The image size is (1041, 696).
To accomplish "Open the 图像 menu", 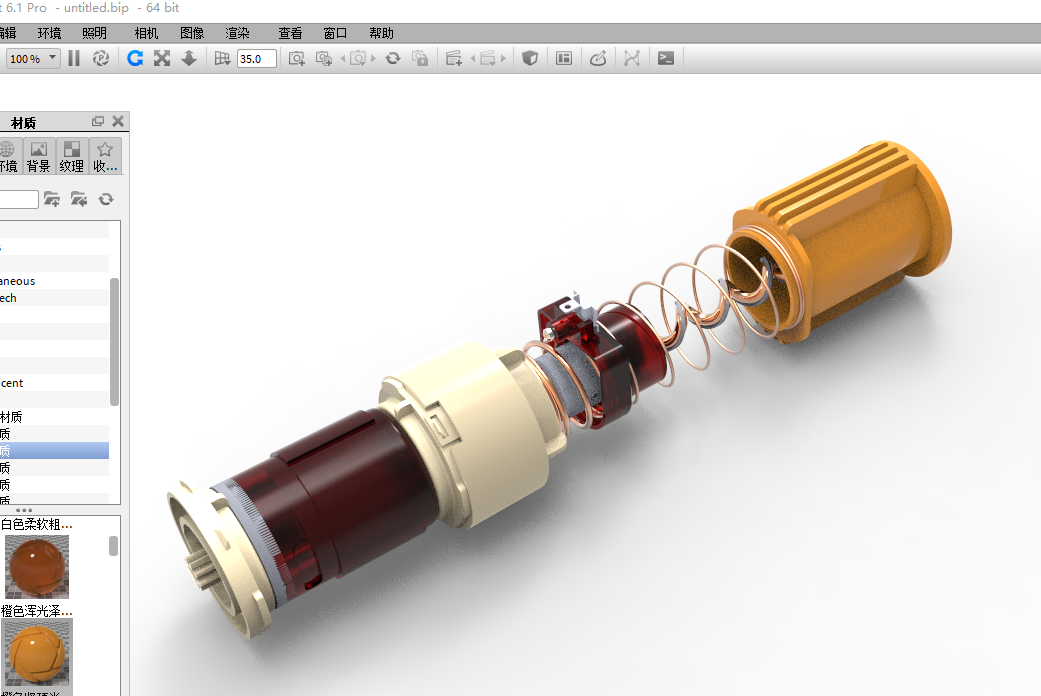I will pyautogui.click(x=192, y=33).
